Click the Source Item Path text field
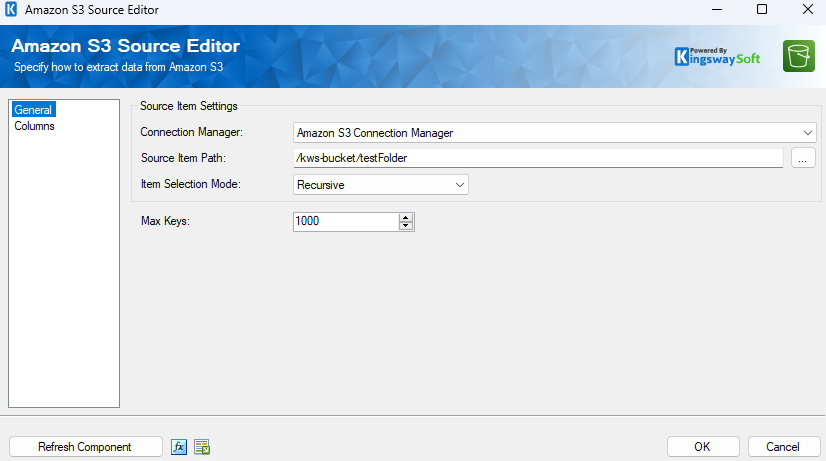The width and height of the screenshot is (826, 461). click(538, 158)
